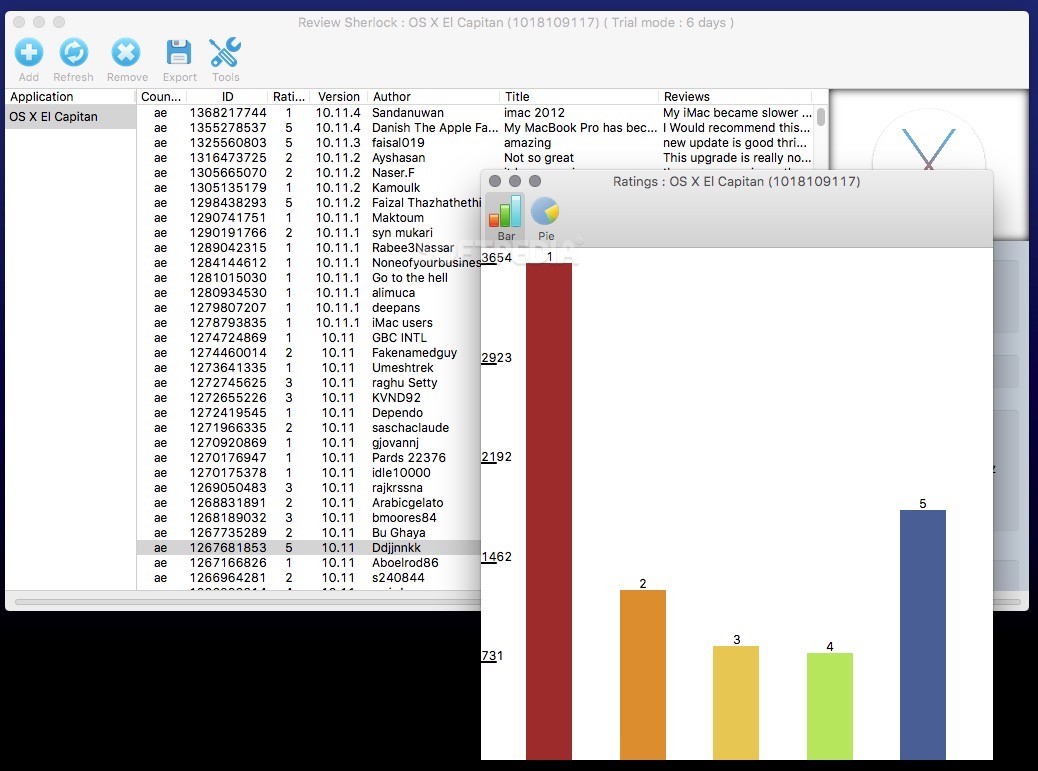This screenshot has height=771, width=1038.
Task: Click author 's240844'
Action: pos(398,578)
